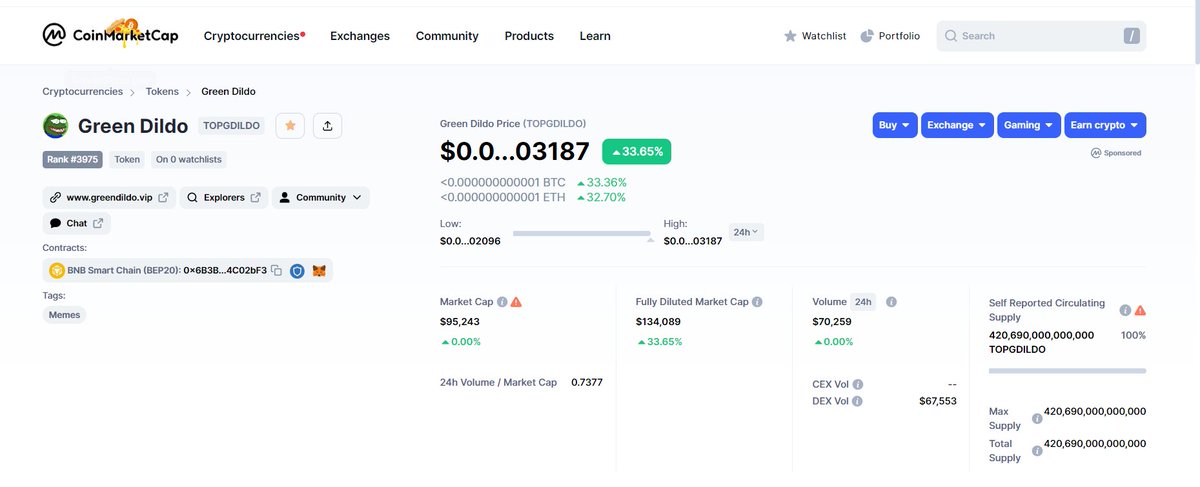Open Portfolio from header
The width and height of the screenshot is (1200, 487).
(890, 36)
